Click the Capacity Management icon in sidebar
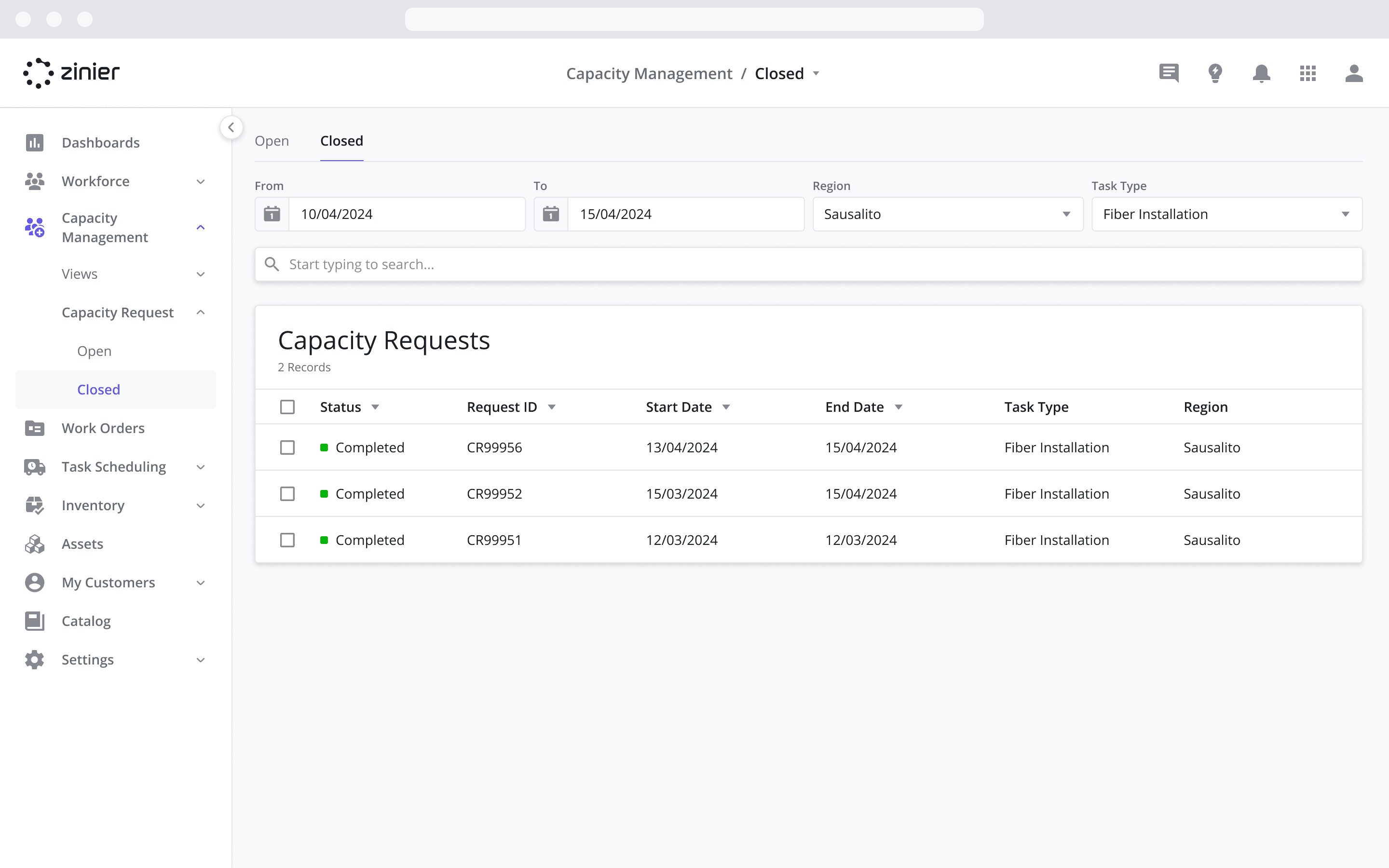 point(35,227)
